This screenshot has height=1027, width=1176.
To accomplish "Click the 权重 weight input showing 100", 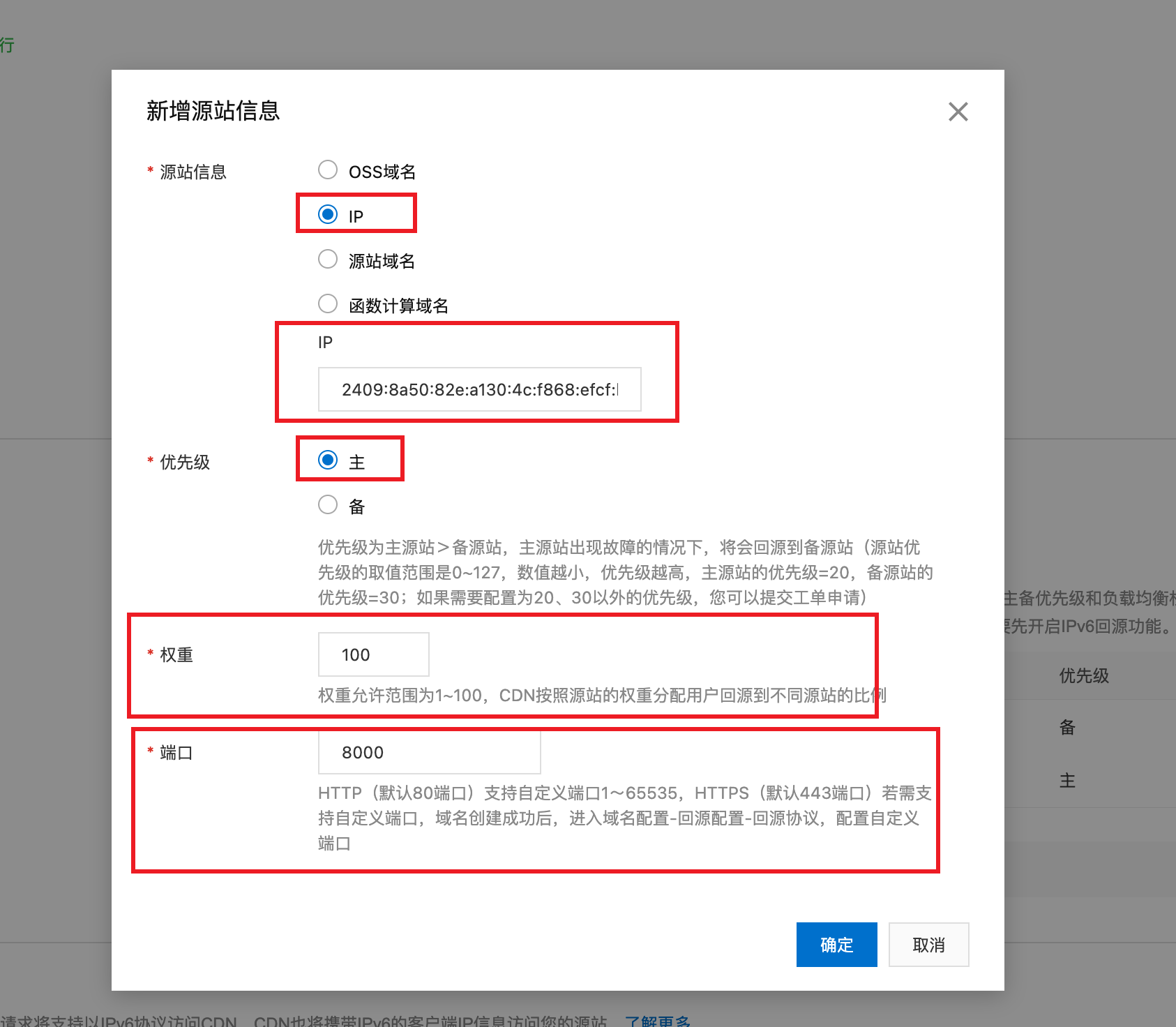I will click(373, 654).
